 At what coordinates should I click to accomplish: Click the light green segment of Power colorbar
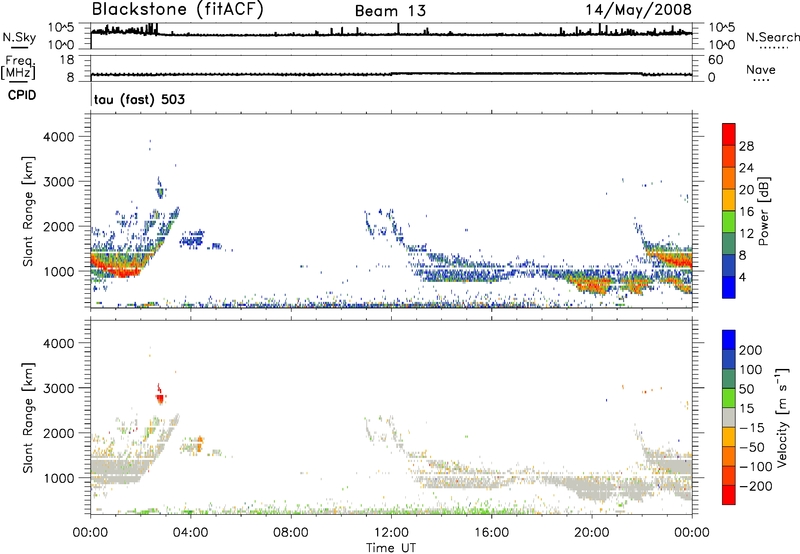[729, 221]
